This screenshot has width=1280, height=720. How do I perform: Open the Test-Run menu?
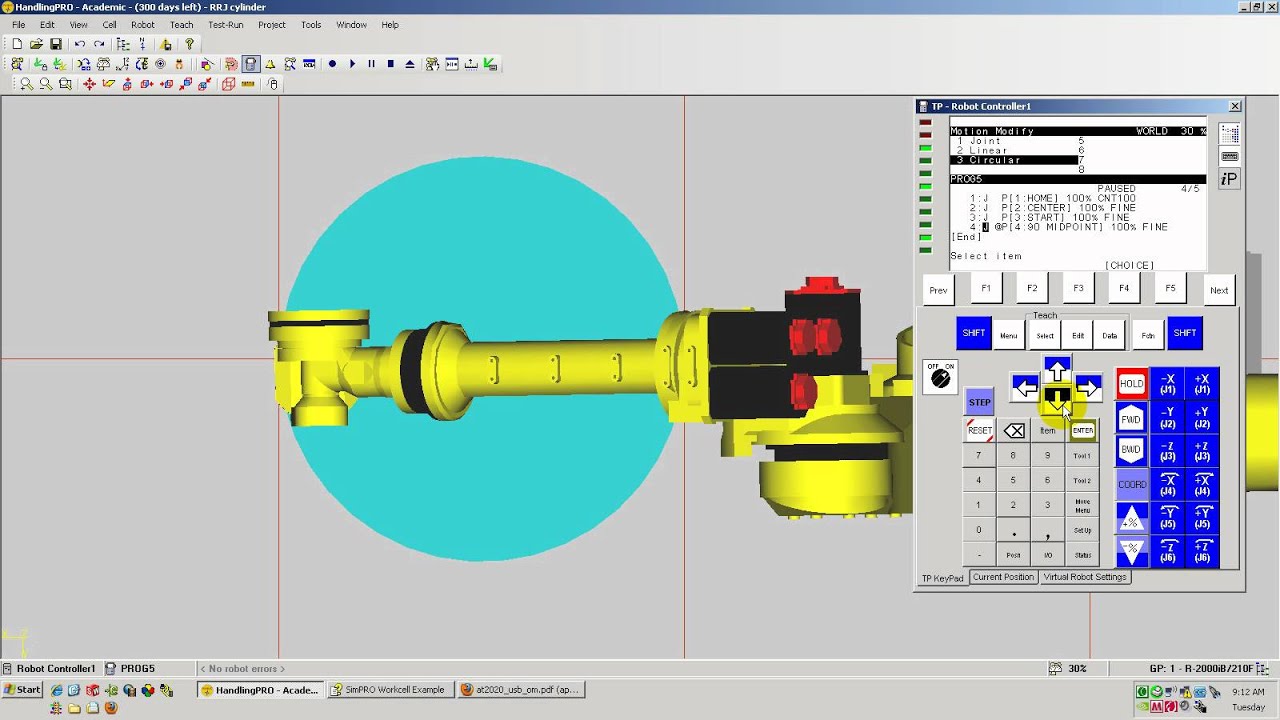(x=226, y=25)
